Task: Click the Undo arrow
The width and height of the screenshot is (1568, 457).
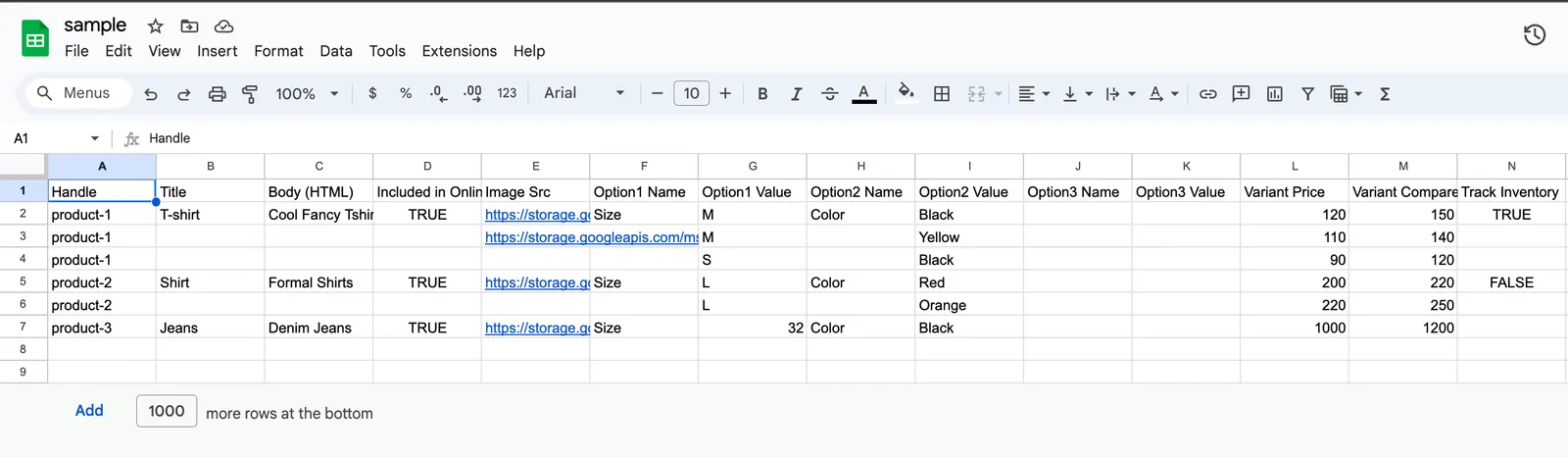Action: pyautogui.click(x=150, y=94)
